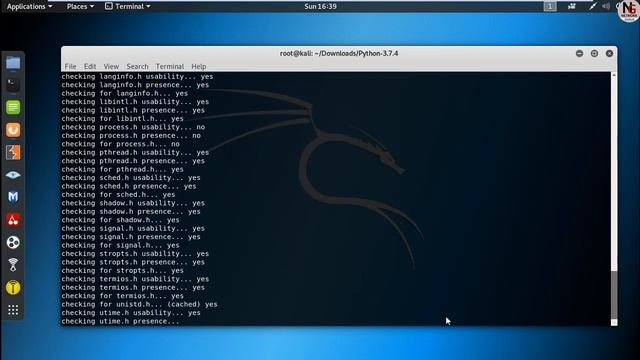The image size is (640, 360).
Task: Minimize the terminal window
Action: pyautogui.click(x=579, y=53)
